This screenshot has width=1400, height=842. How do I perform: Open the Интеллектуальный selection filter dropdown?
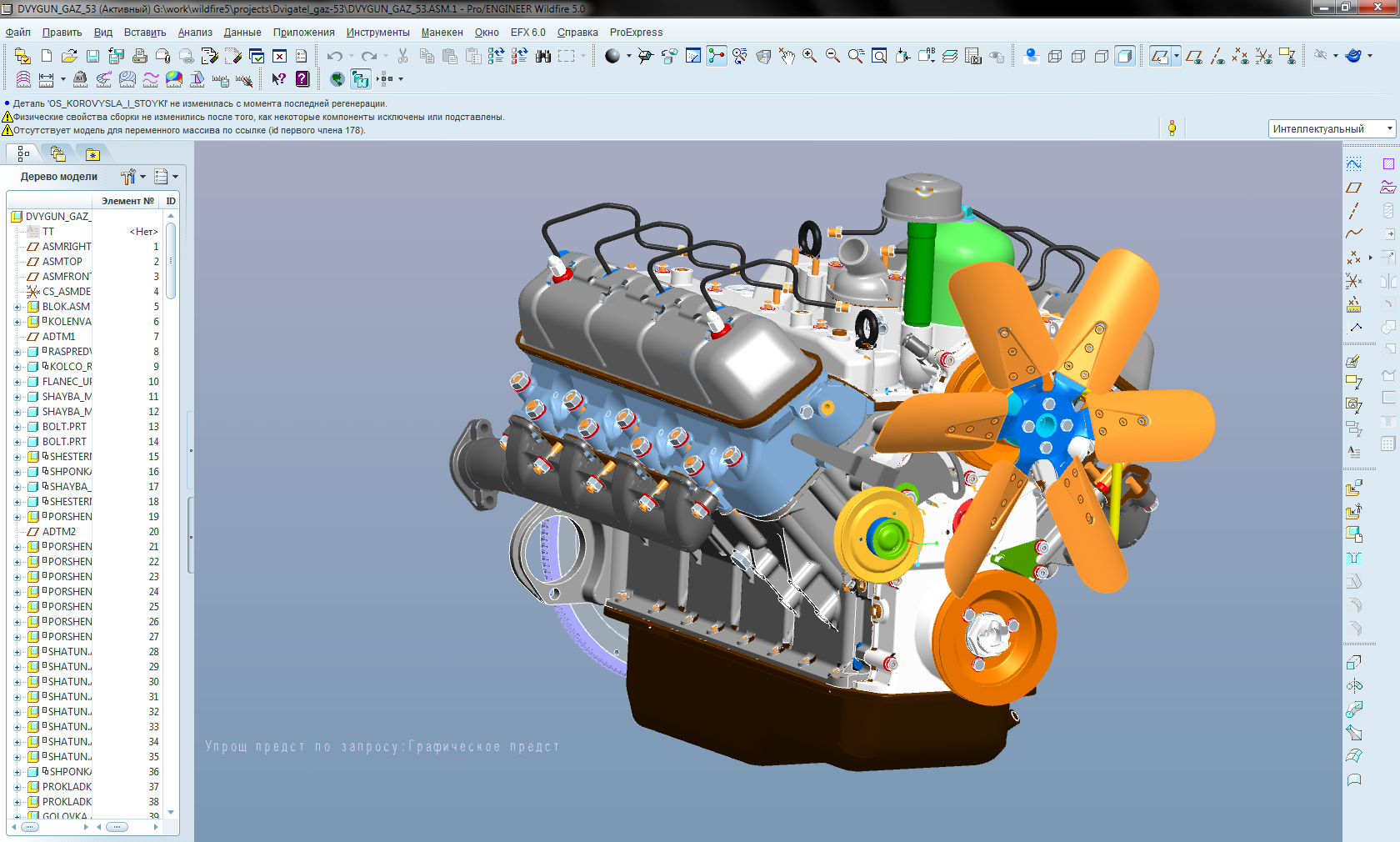(x=1332, y=128)
